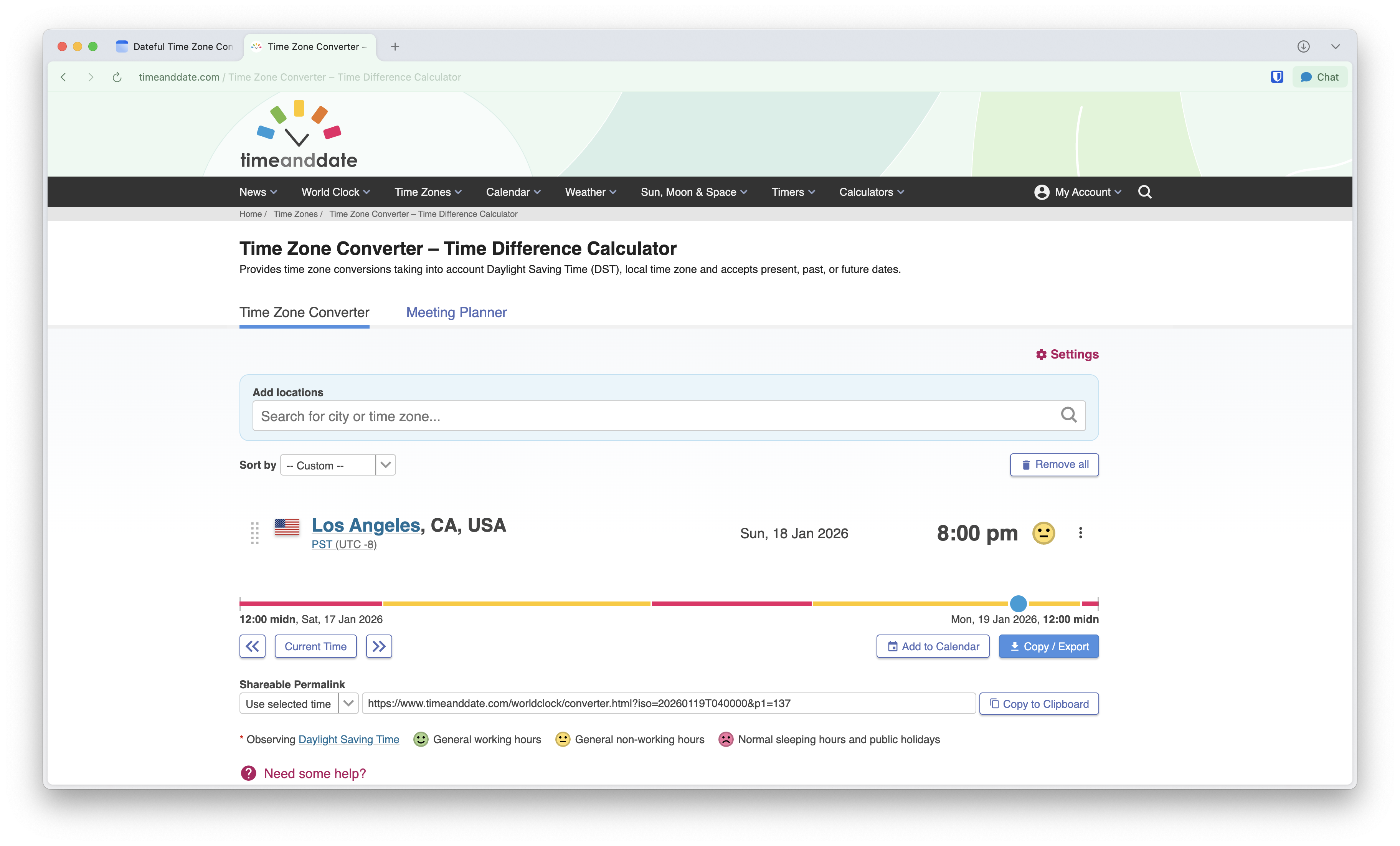Screen dimensions: 1400x846
Task: Click the Los Angeles drag handle
Action: coord(254,533)
